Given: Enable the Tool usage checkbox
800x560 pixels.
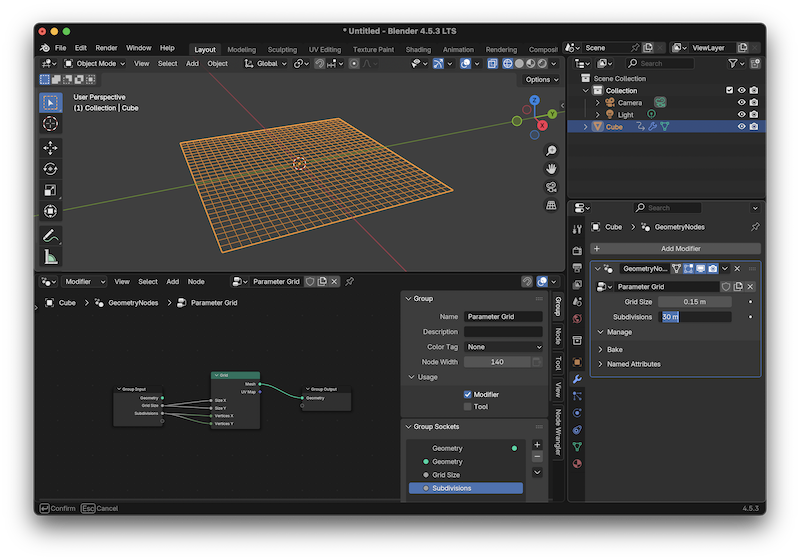Looking at the screenshot, I should click(x=468, y=407).
